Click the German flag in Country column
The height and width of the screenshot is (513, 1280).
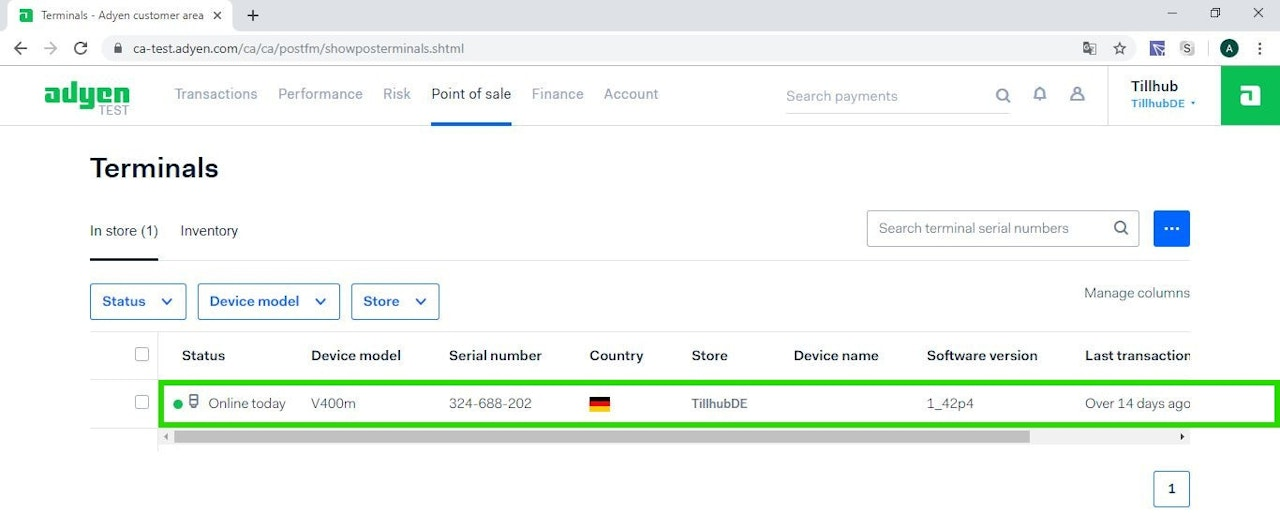(600, 404)
